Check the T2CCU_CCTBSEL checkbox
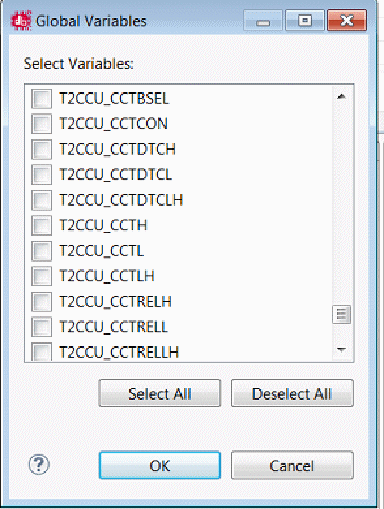Image resolution: width=384 pixels, height=509 pixels. pos(41,99)
